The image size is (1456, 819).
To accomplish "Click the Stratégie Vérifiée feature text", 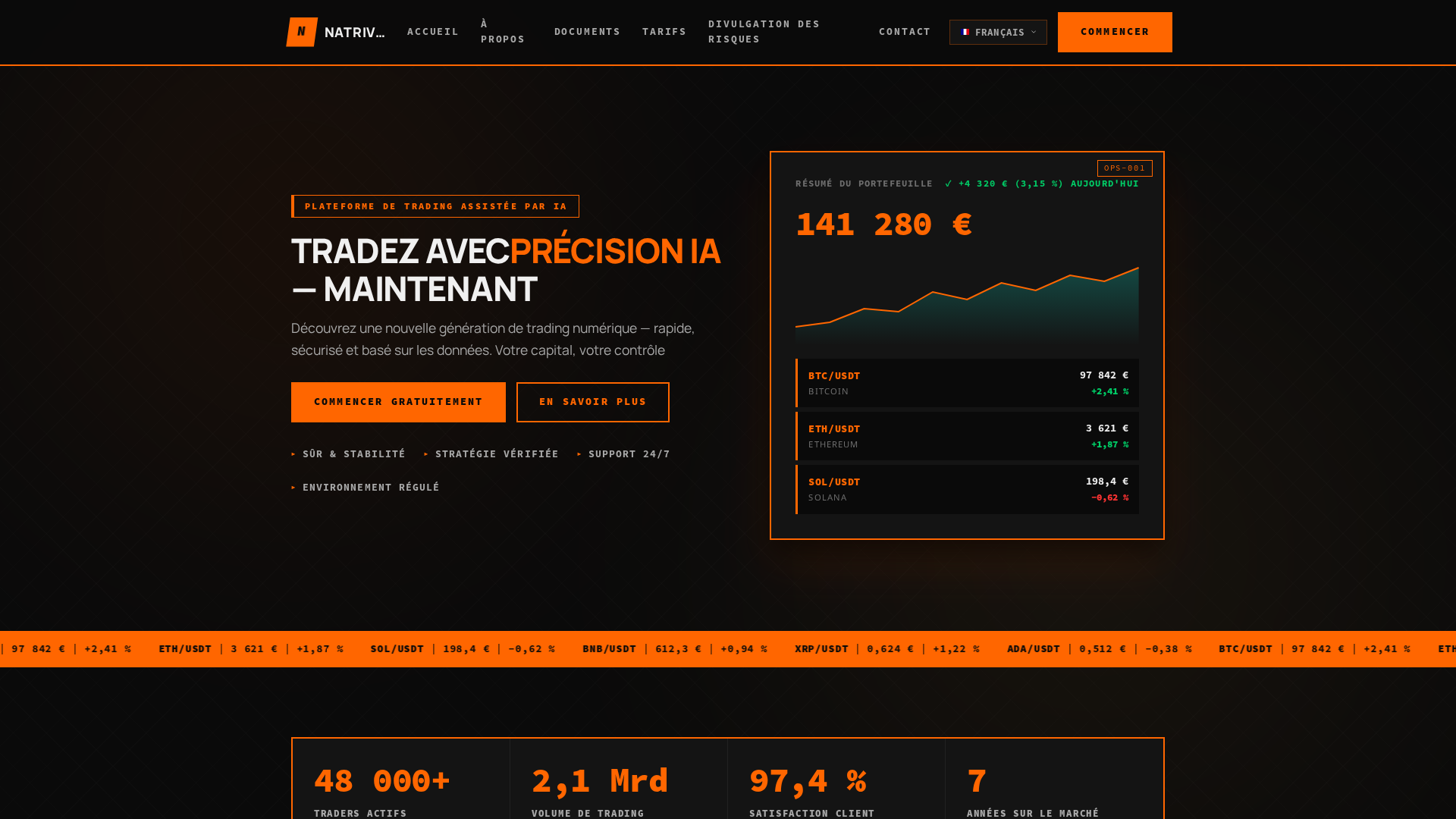I will click(x=497, y=454).
